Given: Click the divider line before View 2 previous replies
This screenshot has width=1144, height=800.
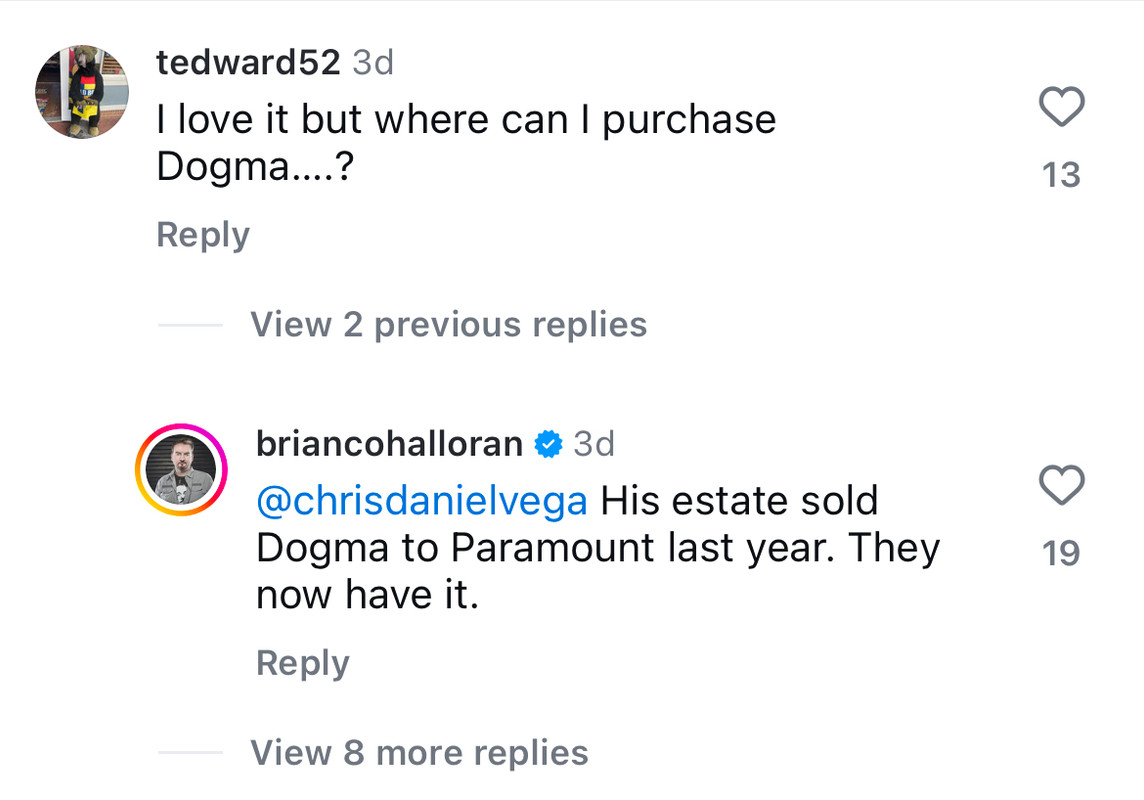Looking at the screenshot, I should (x=190, y=325).
